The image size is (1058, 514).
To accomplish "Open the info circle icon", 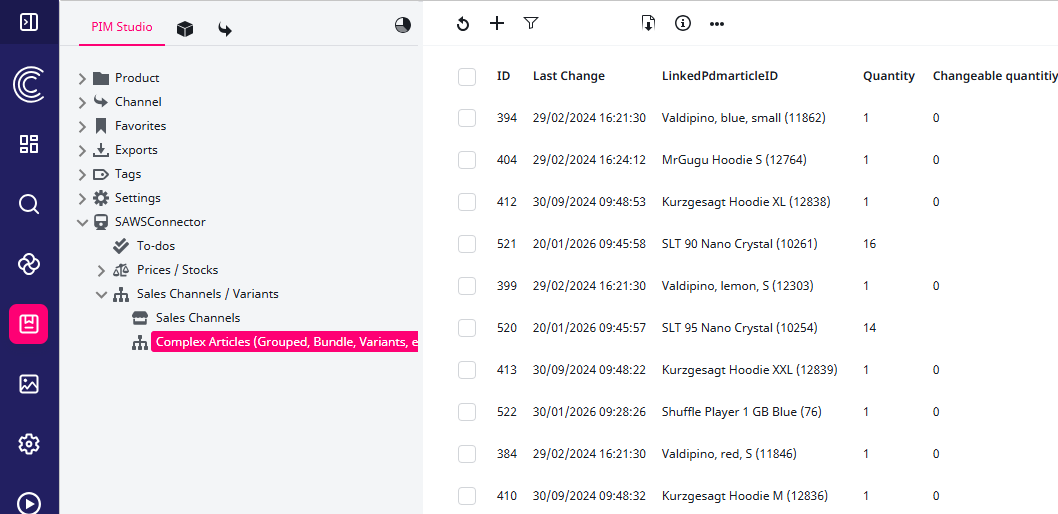I will click(x=683, y=23).
